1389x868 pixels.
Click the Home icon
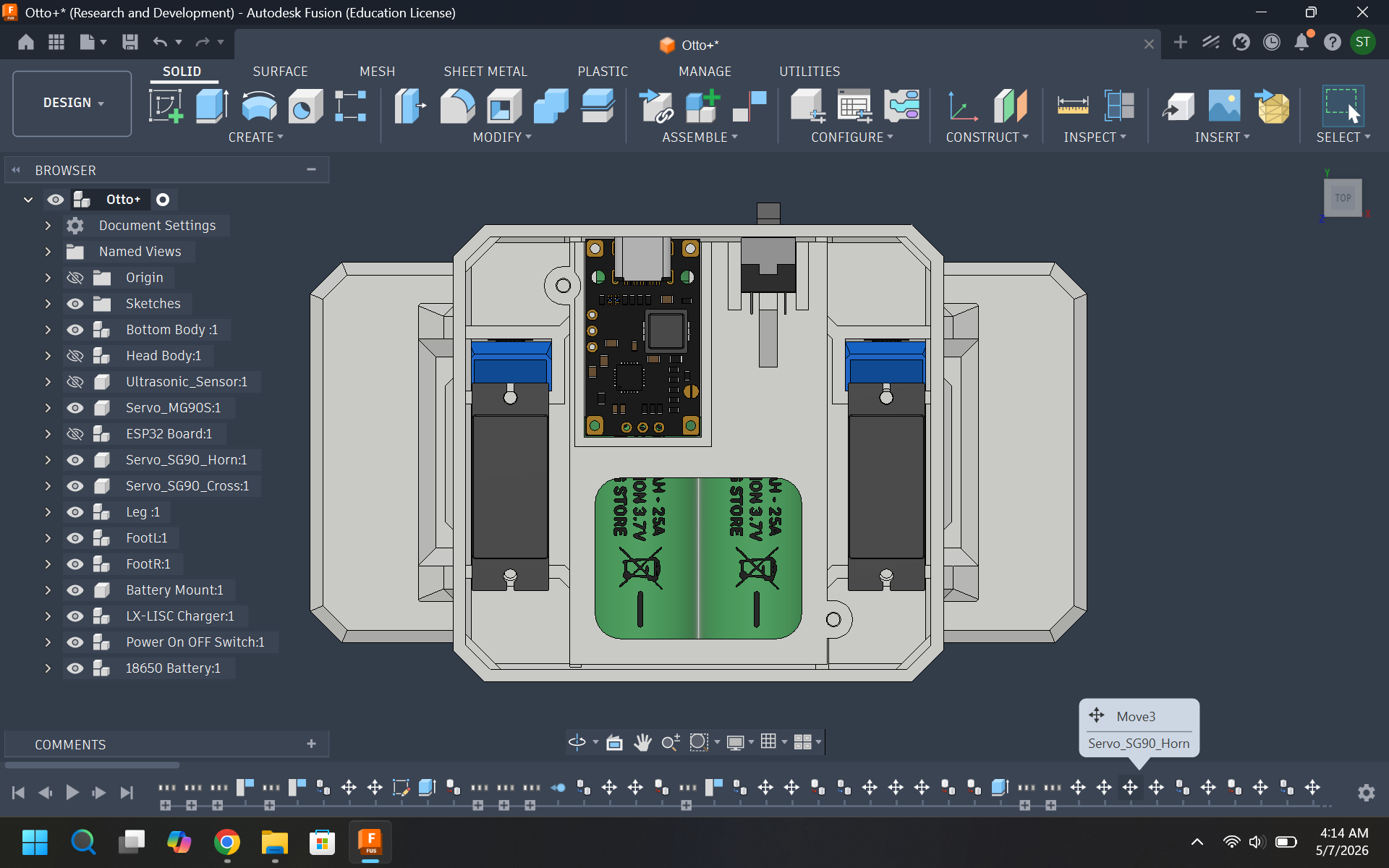26,42
